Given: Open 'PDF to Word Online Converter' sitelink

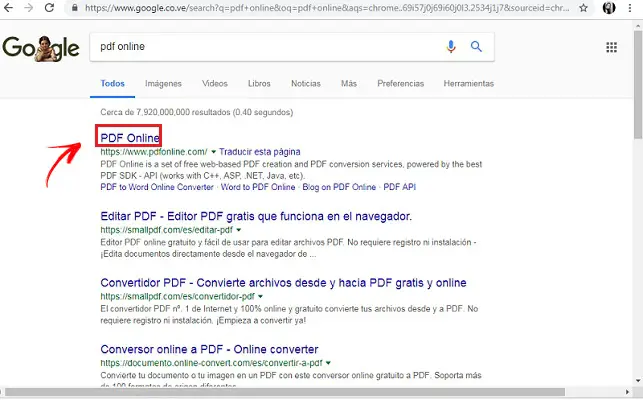Looking at the screenshot, I should [157, 187].
